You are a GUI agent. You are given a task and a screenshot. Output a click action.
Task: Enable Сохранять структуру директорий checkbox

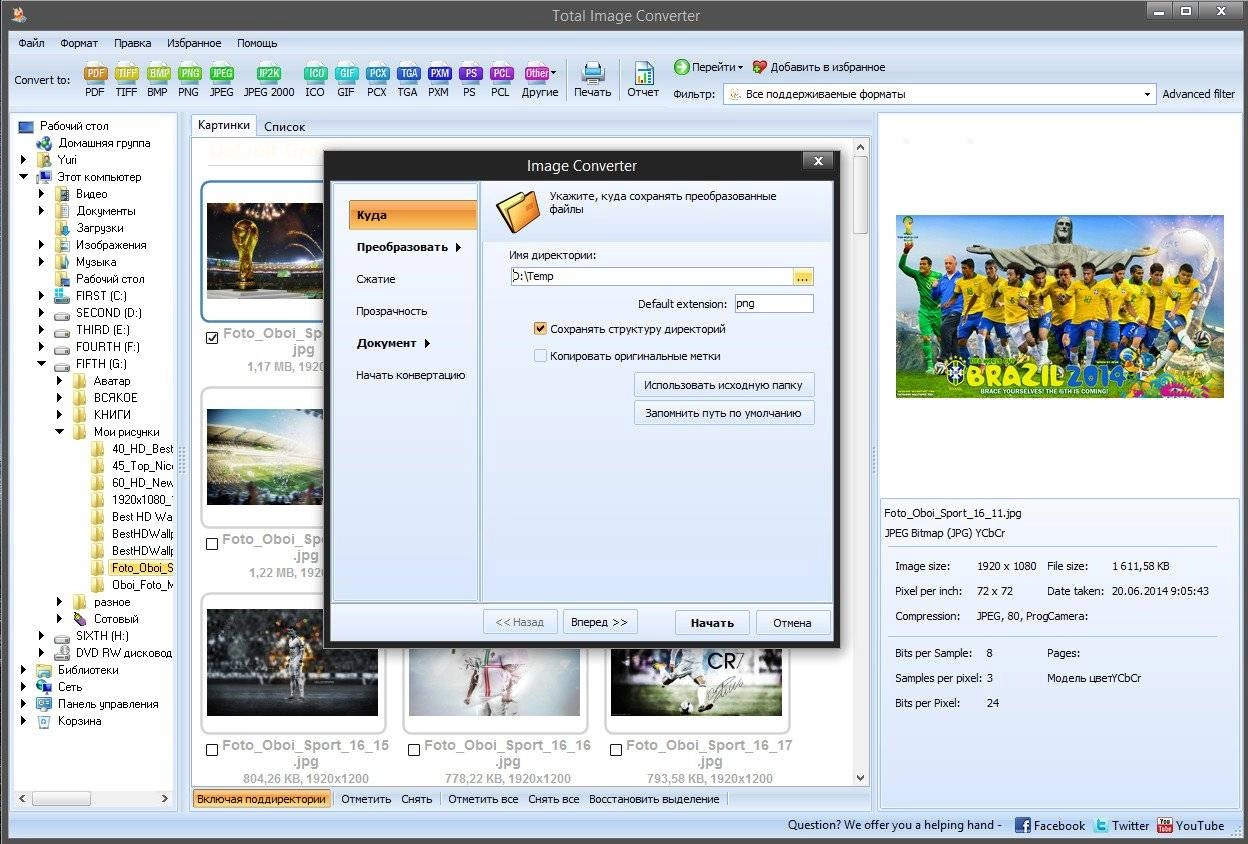pos(540,328)
